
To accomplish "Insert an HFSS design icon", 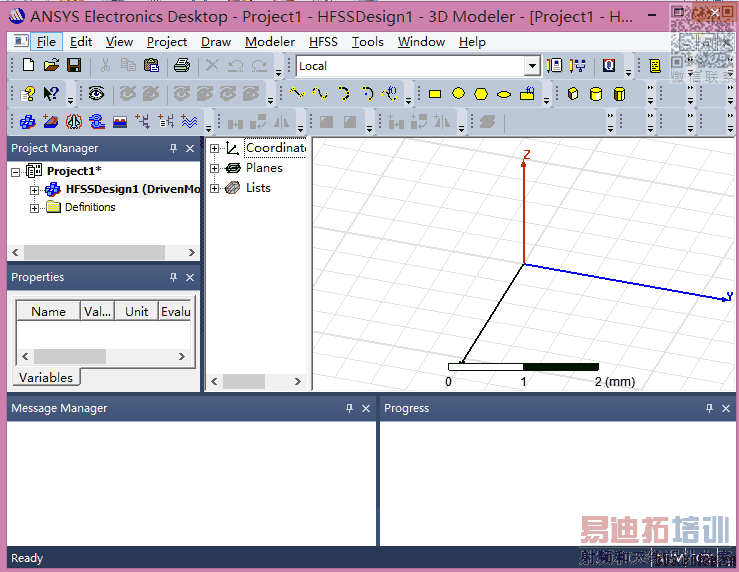I will point(28,122).
